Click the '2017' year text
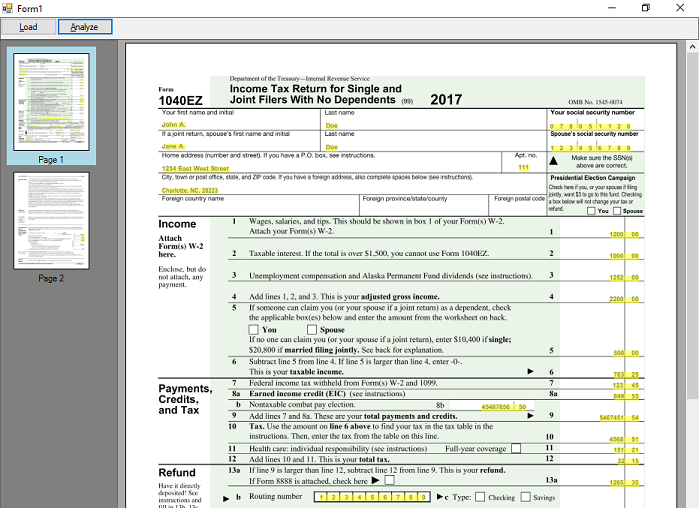The width and height of the screenshot is (699, 508). (x=446, y=100)
